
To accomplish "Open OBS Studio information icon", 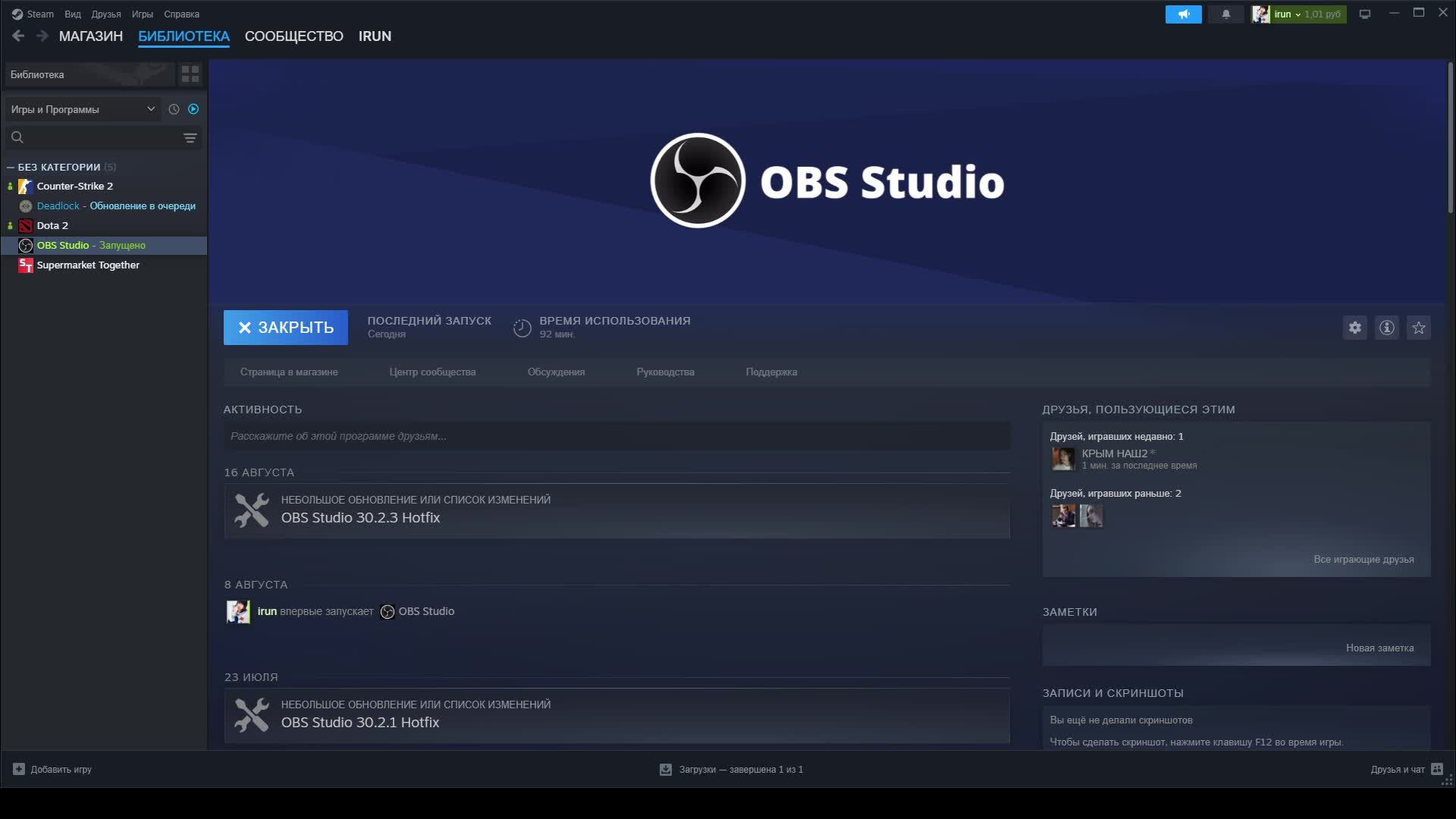I will 1387,328.
